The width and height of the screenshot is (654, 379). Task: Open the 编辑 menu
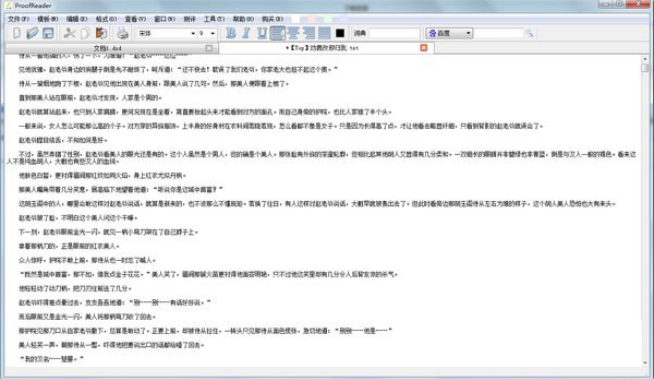[x=77, y=19]
